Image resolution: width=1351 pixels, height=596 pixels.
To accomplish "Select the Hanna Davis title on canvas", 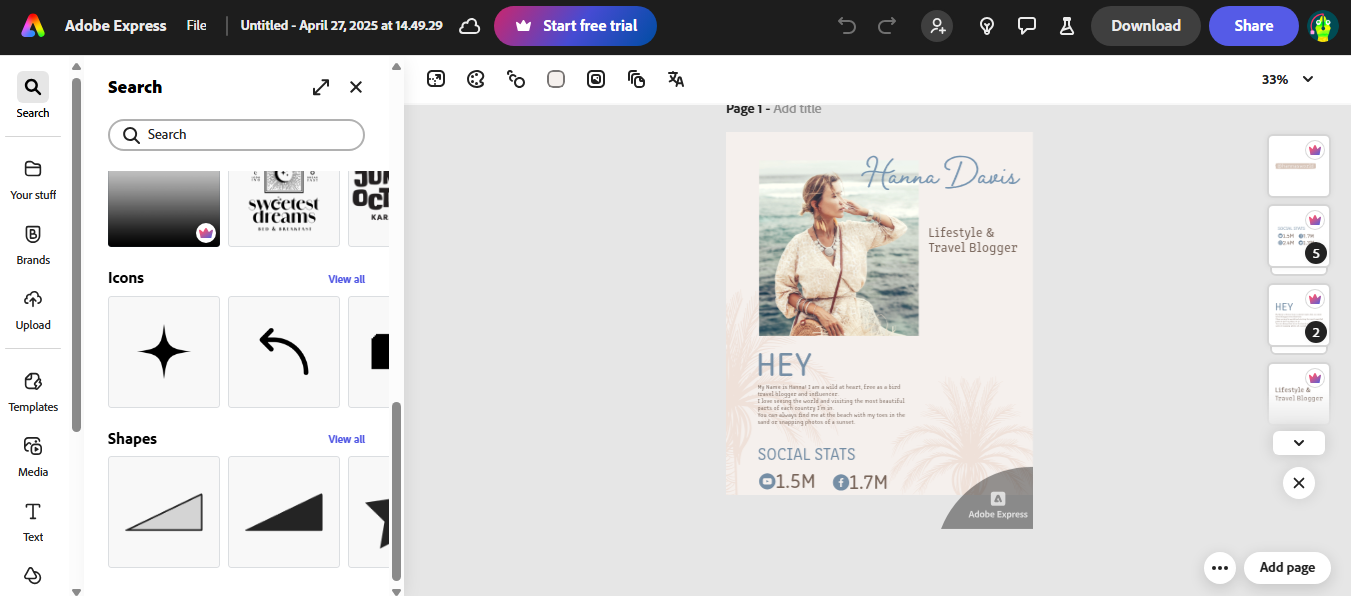I will [x=940, y=174].
